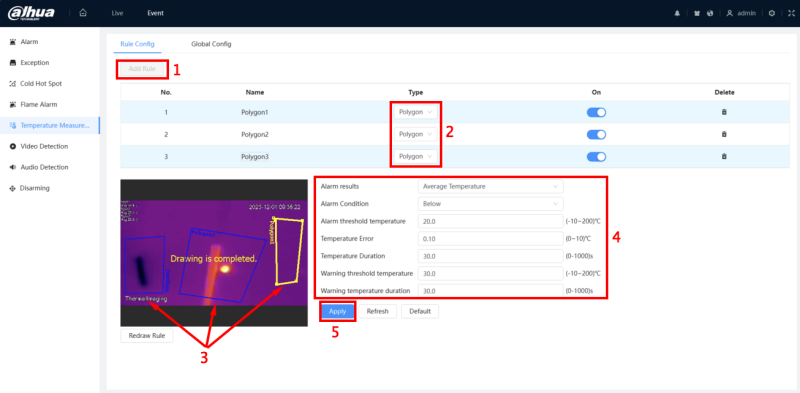Open the settings gear icon in the header
This screenshot has width=800, height=393.
(x=772, y=14)
